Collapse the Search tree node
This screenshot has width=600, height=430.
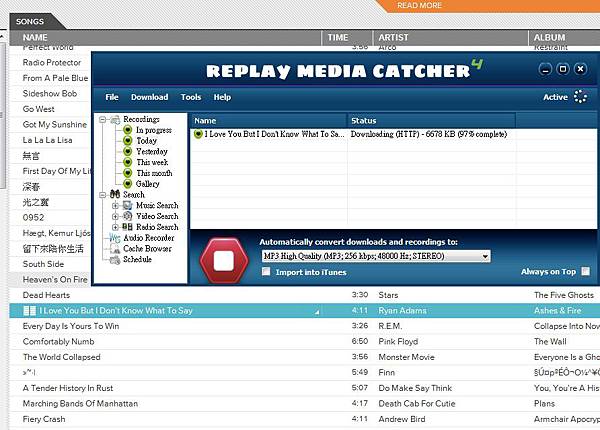pyautogui.click(x=102, y=195)
